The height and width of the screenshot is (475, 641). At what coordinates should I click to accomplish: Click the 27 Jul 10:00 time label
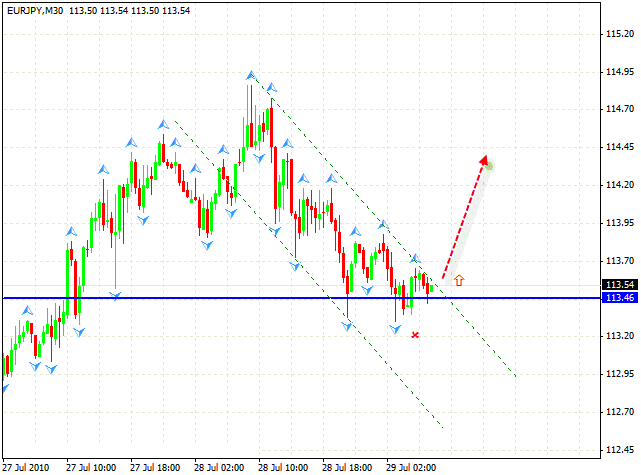pyautogui.click(x=91, y=467)
